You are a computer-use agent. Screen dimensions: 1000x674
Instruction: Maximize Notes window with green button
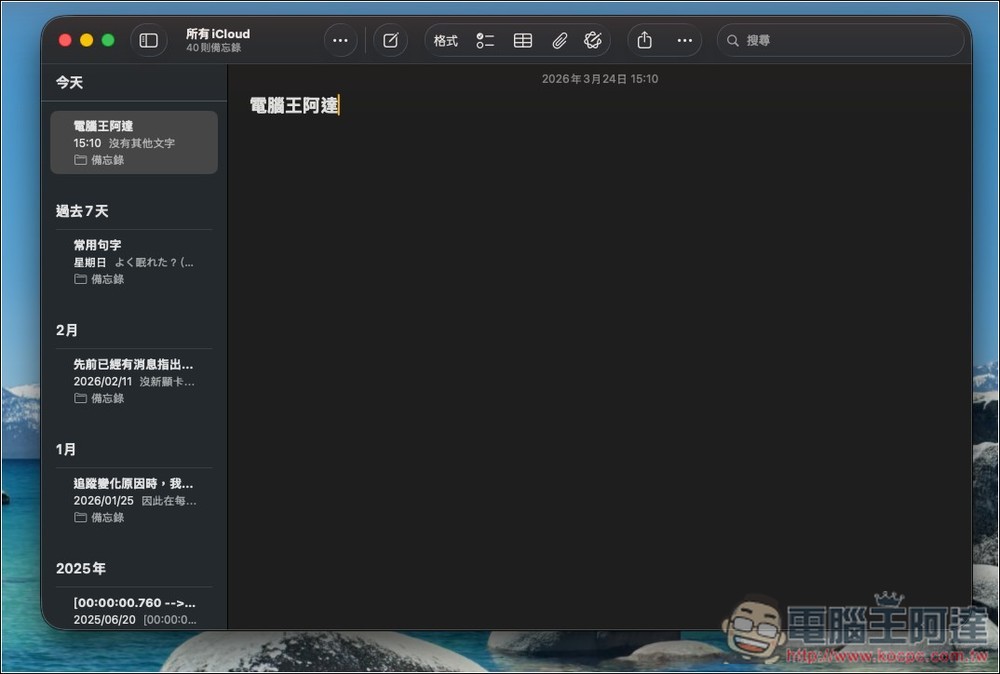click(x=108, y=41)
